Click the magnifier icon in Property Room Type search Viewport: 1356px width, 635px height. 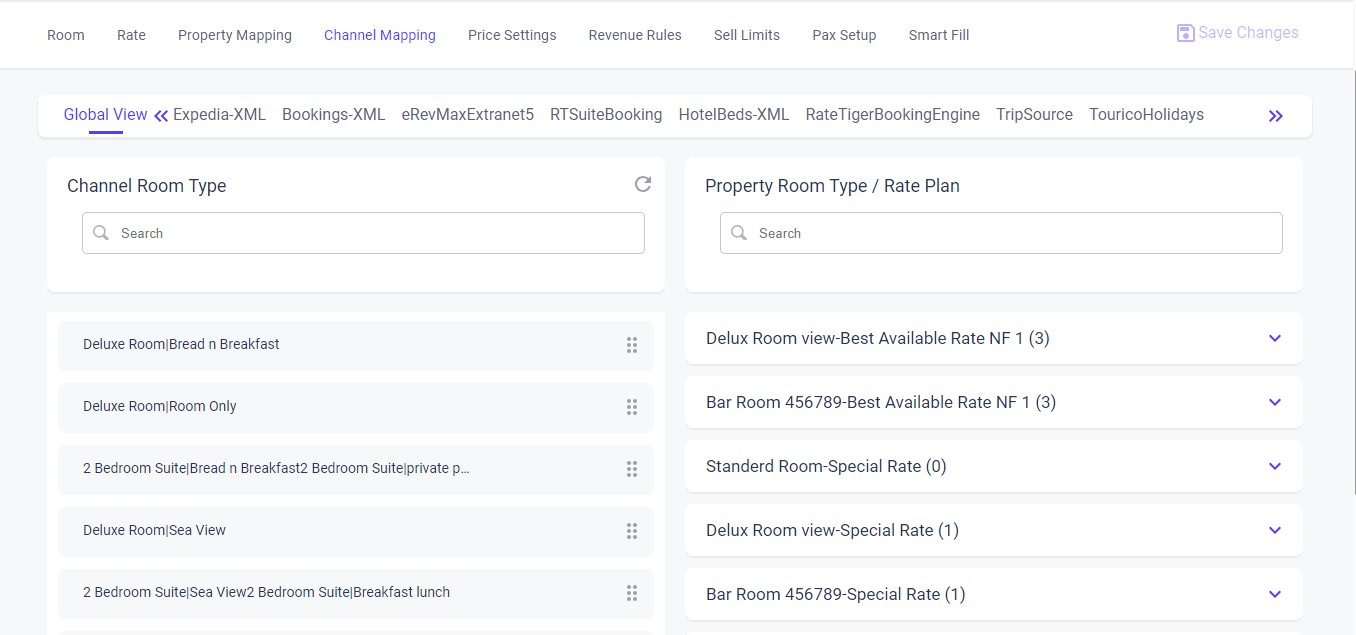pyautogui.click(x=738, y=232)
